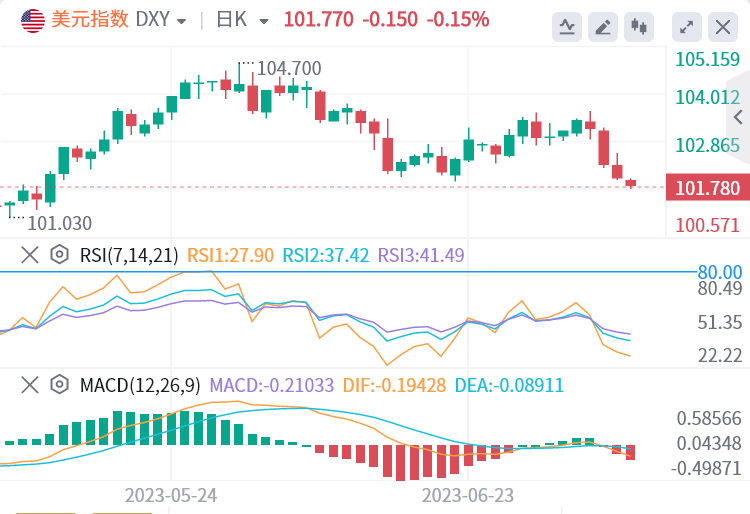Remove the MACD indicator with X
This screenshot has width=750, height=514.
(x=30, y=384)
